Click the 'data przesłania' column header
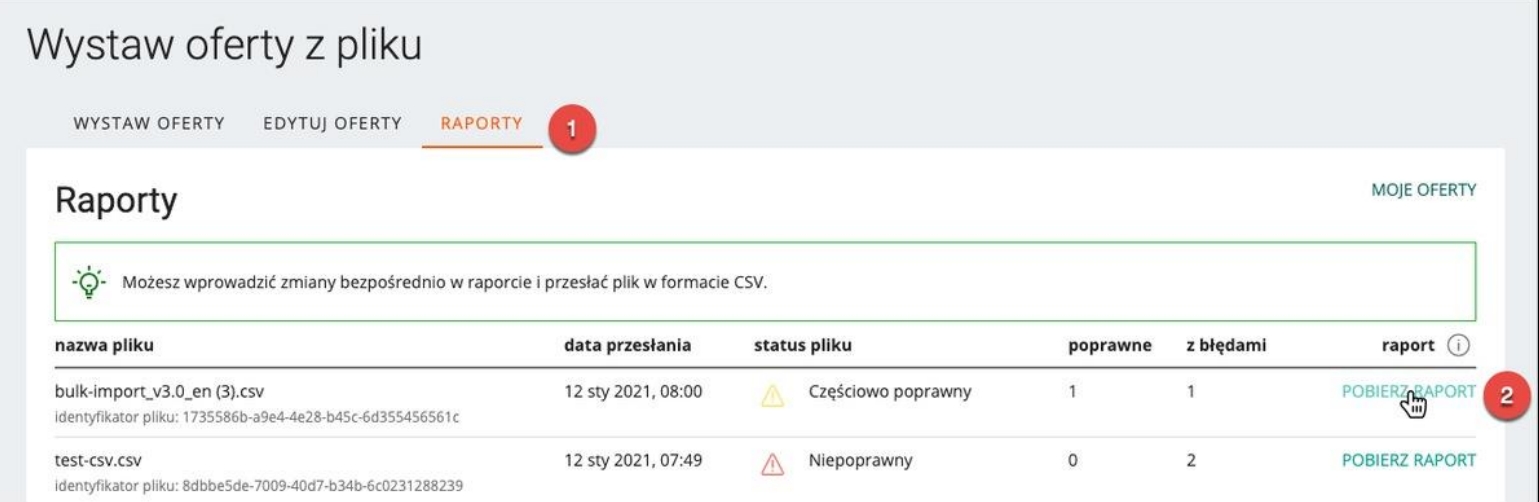This screenshot has width=1539, height=502. [628, 346]
